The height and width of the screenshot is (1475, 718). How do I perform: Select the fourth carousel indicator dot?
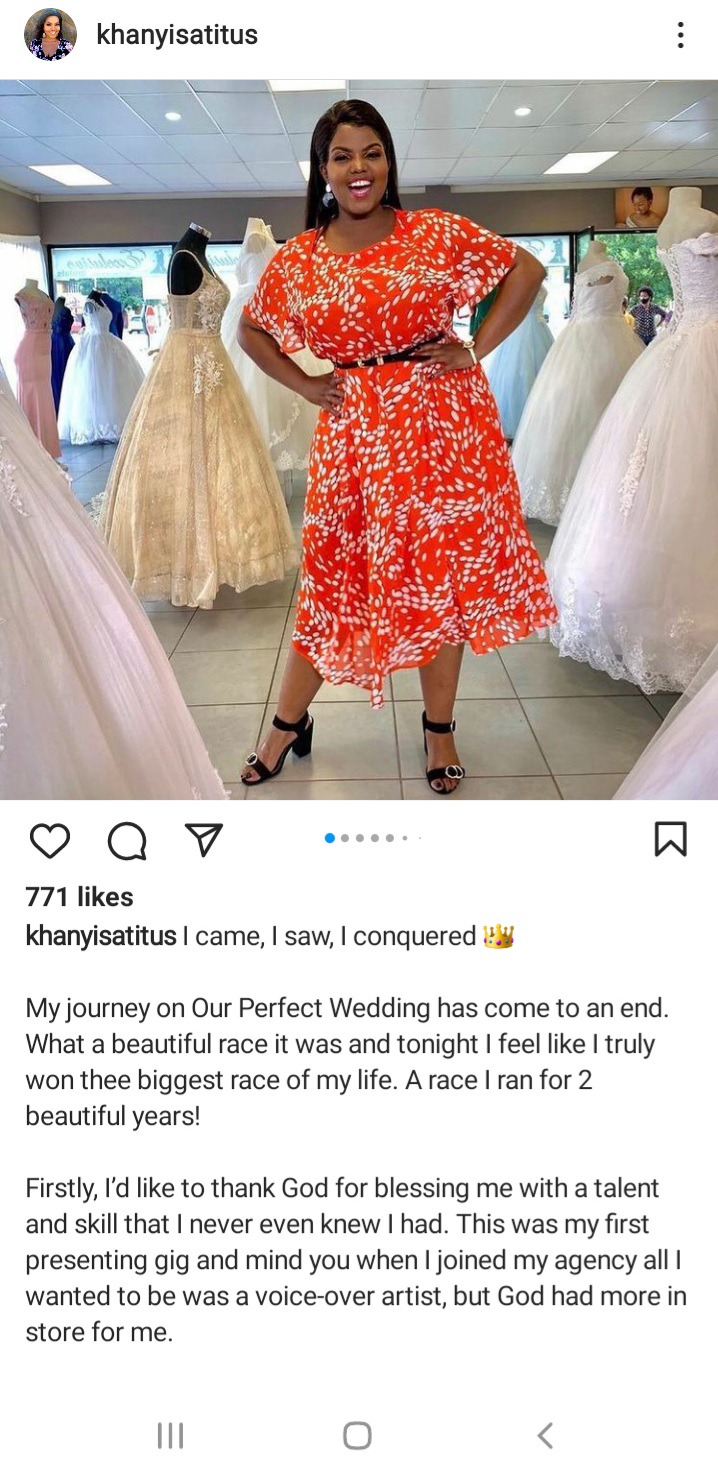[x=375, y=838]
